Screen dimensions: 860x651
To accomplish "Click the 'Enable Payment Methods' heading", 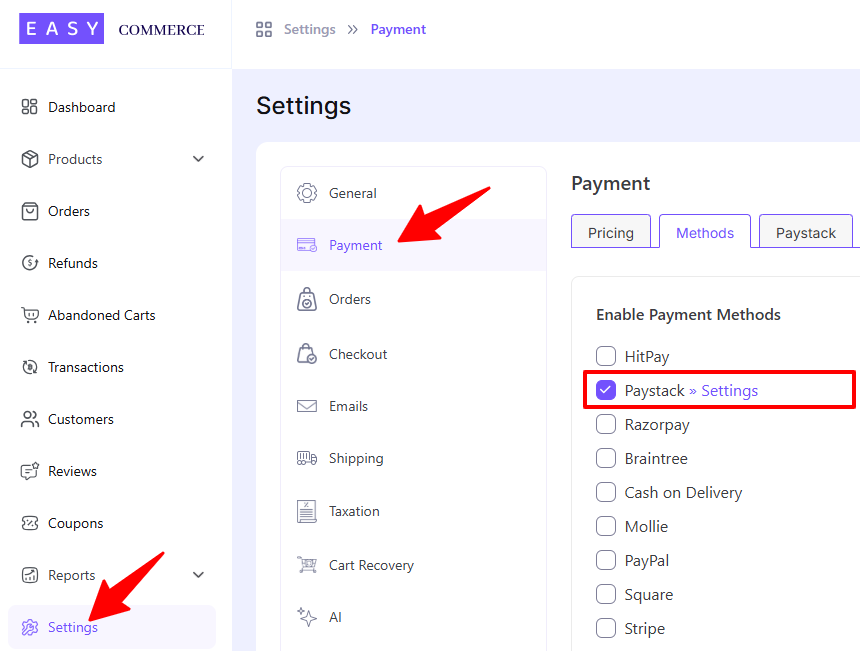I will pyautogui.click(x=688, y=315).
